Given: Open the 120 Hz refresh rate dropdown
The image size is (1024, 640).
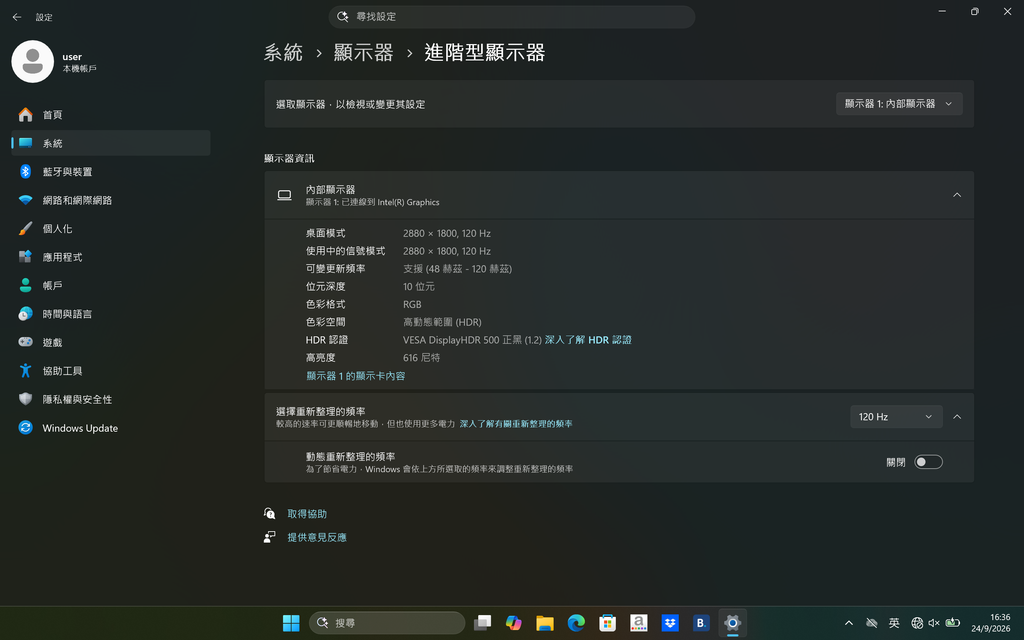Looking at the screenshot, I should coord(896,417).
